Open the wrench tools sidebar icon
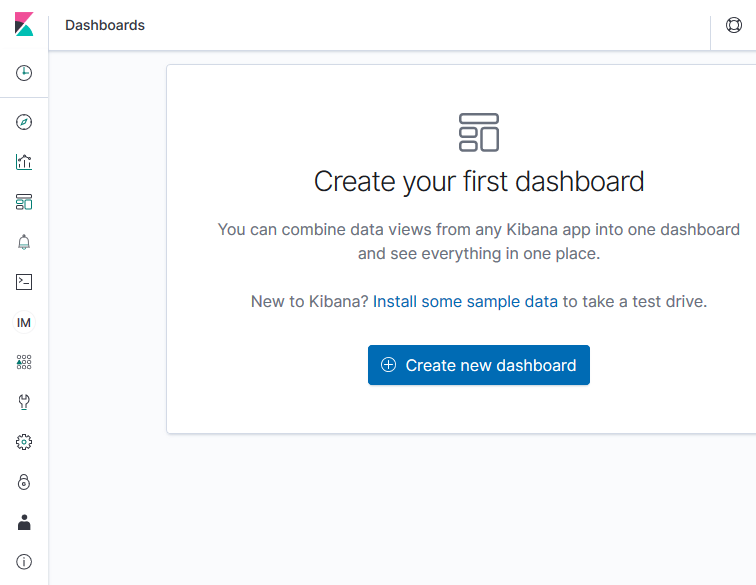Screen dimensions: 756x585 click(x=24, y=402)
